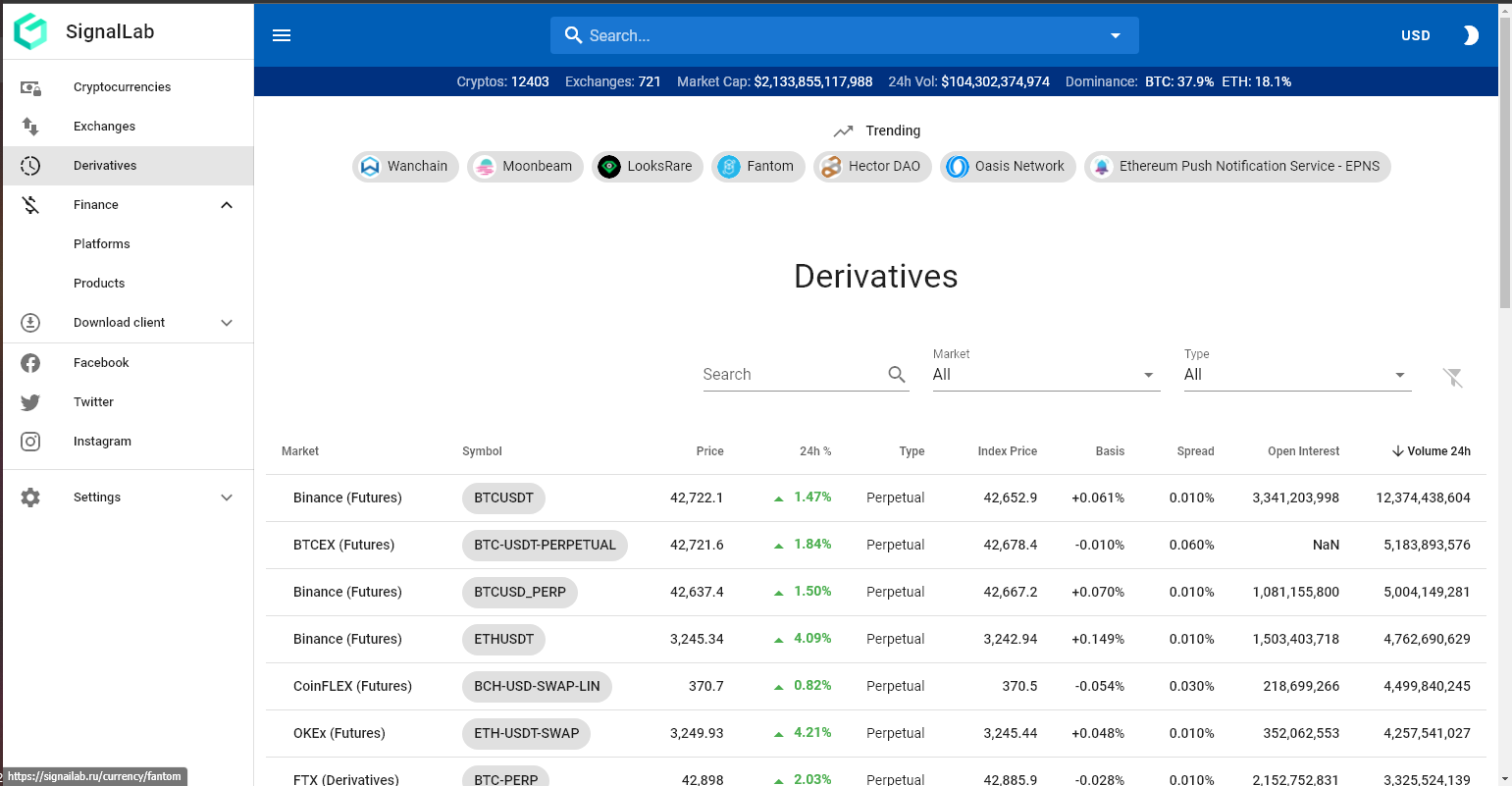
Task: Open the Market filter dropdown
Action: pyautogui.click(x=1045, y=375)
